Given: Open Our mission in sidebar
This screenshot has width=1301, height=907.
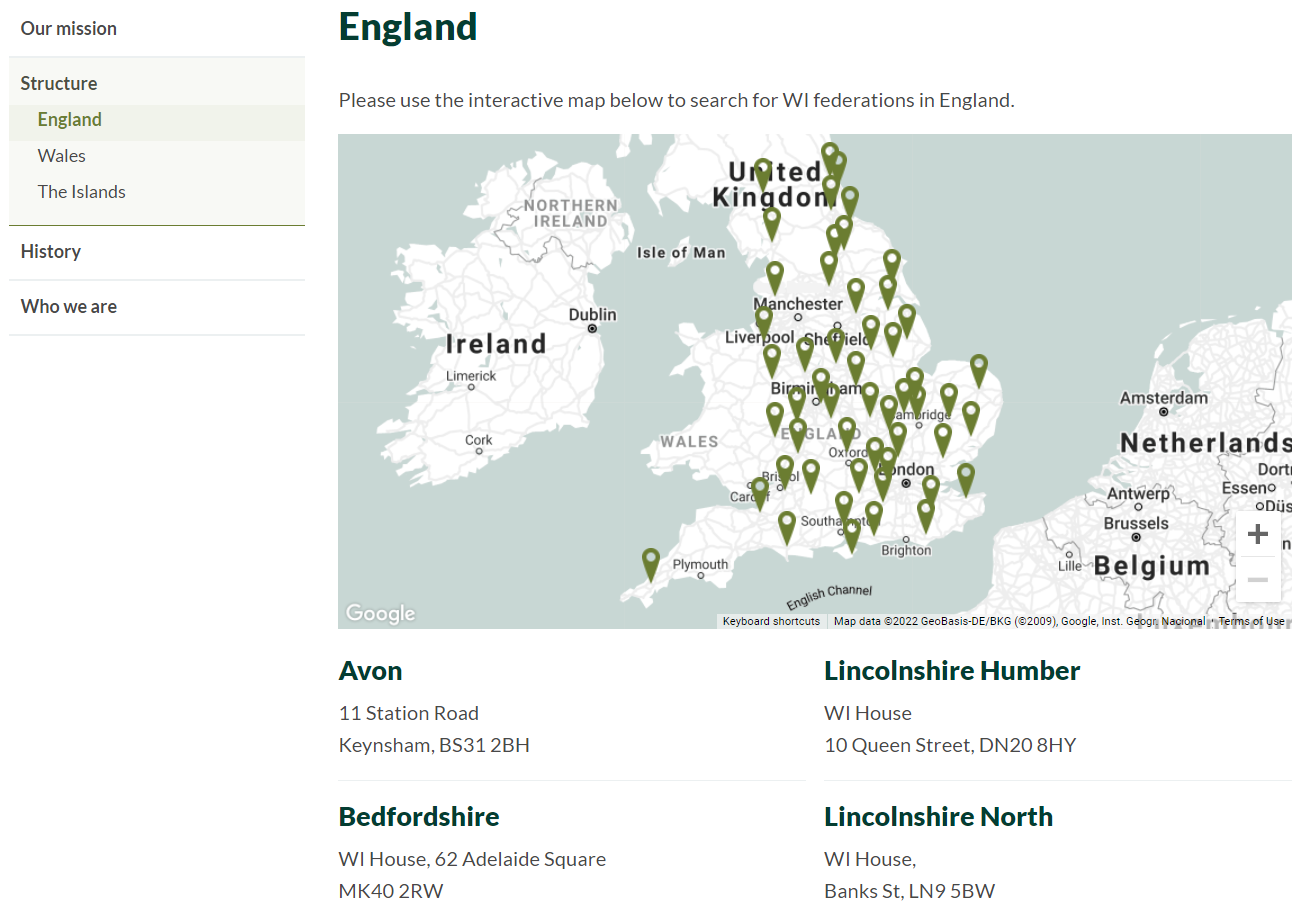Looking at the screenshot, I should [x=69, y=28].
